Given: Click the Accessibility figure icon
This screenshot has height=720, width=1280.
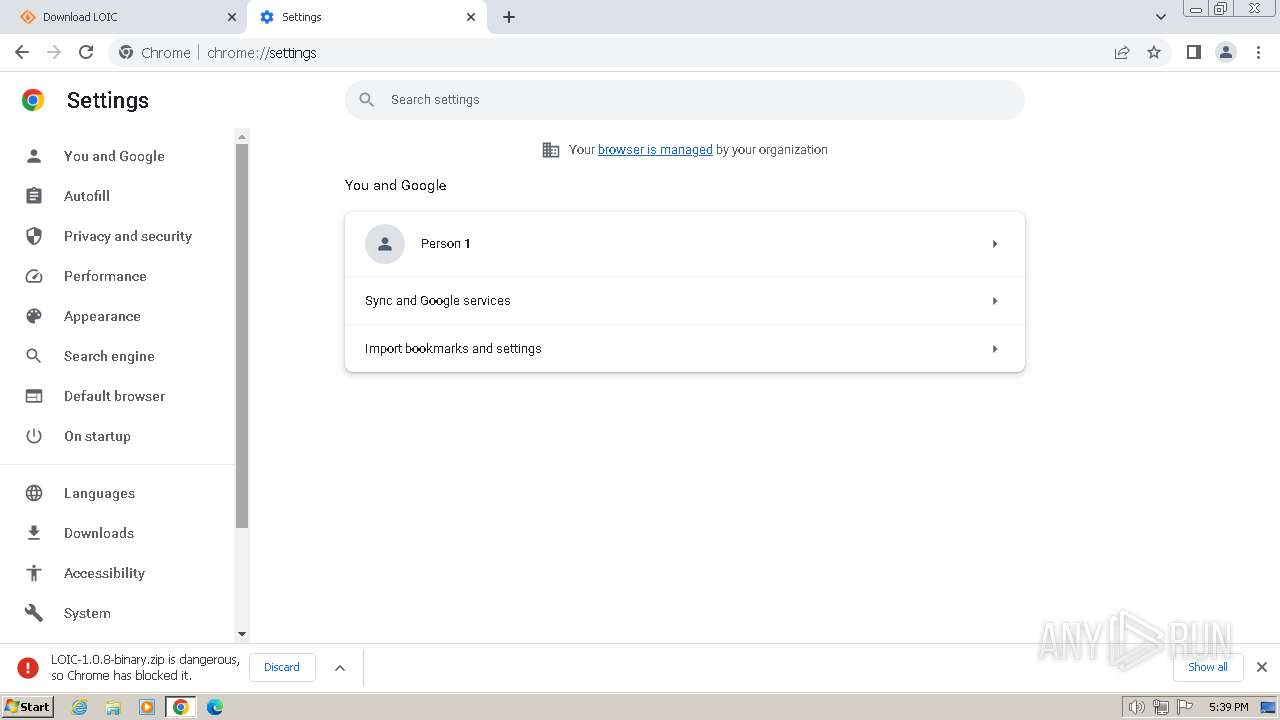Looking at the screenshot, I should 34,573.
